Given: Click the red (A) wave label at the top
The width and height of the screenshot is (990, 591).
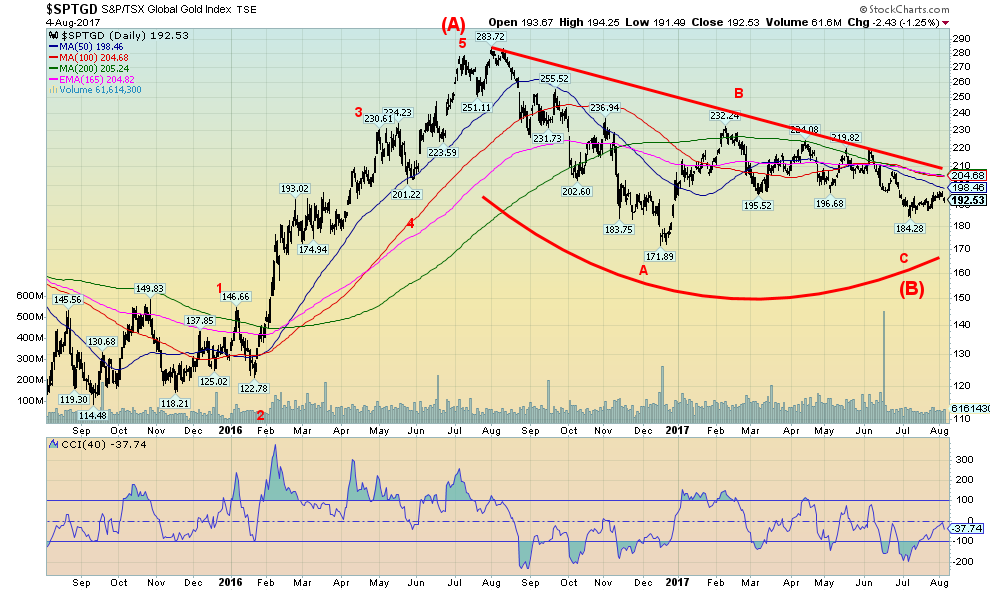Looking at the screenshot, I should 453,25.
